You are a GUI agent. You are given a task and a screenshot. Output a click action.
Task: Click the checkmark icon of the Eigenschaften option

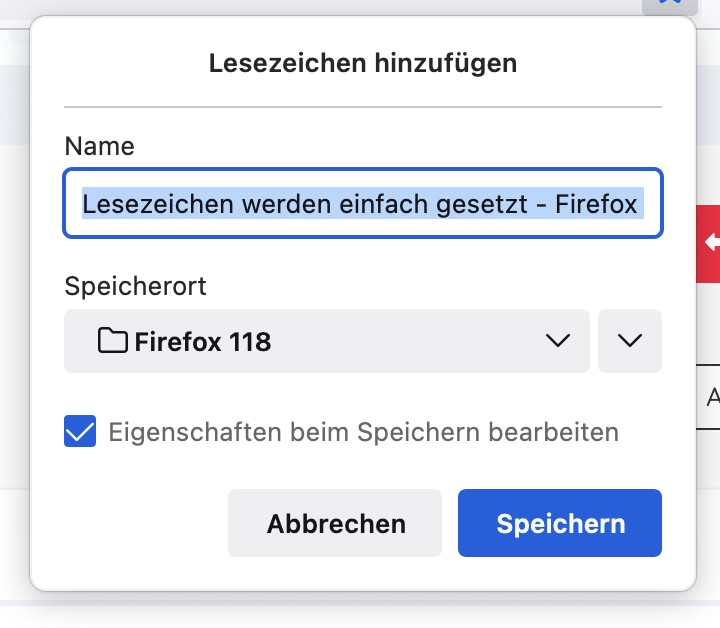pyautogui.click(x=80, y=432)
